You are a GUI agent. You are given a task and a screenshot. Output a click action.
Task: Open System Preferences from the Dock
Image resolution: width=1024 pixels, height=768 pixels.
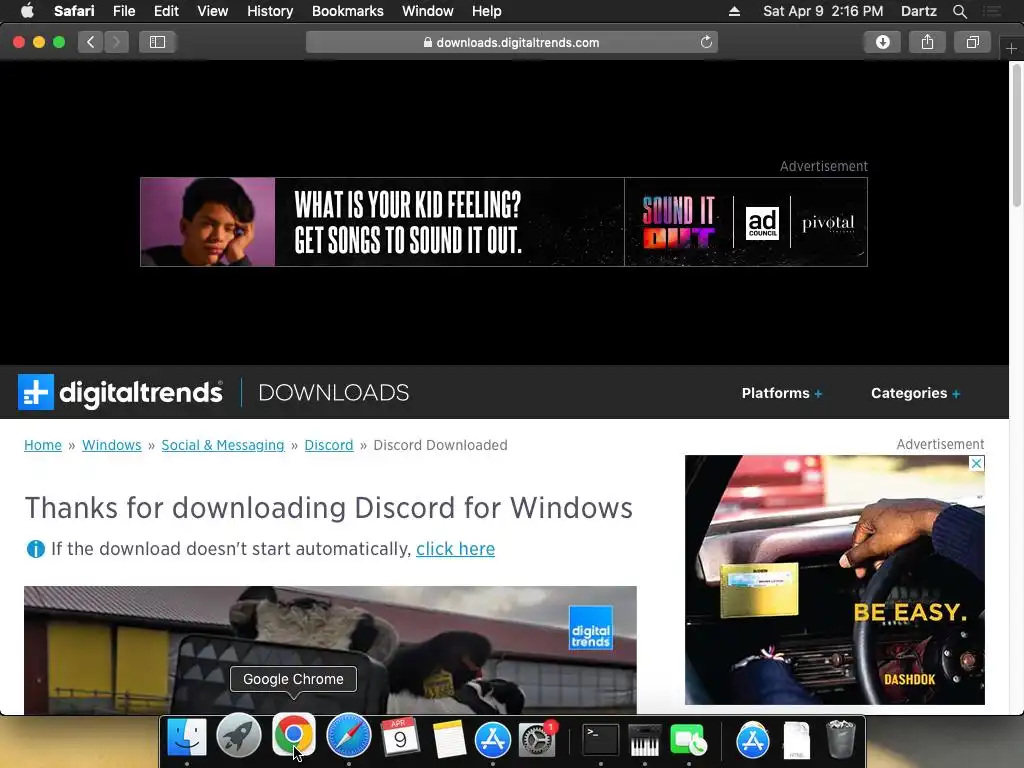point(537,739)
